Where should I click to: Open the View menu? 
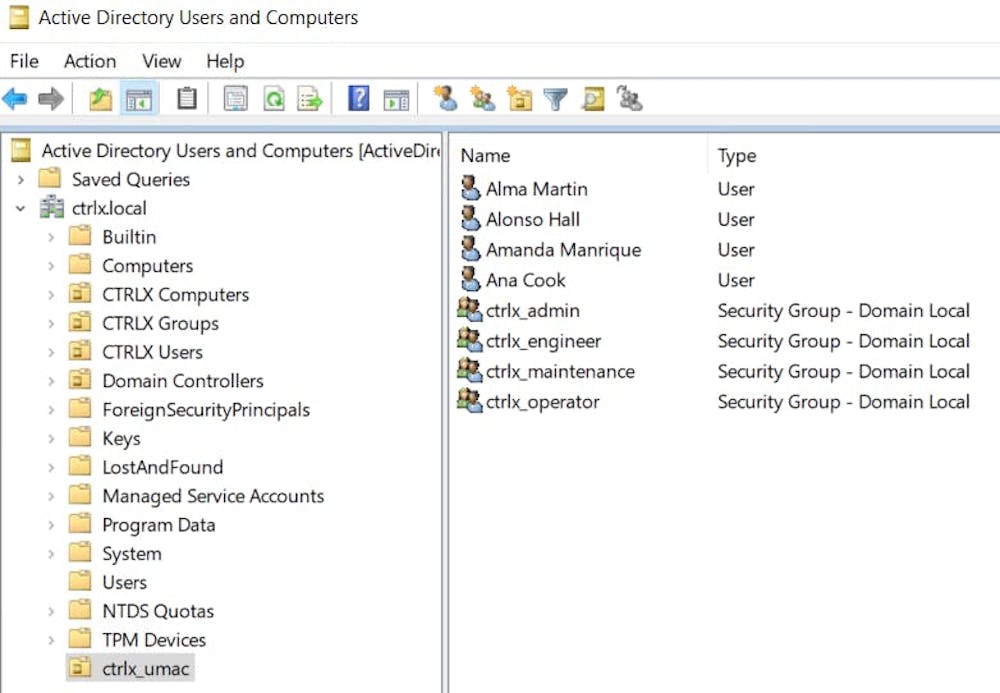161,61
